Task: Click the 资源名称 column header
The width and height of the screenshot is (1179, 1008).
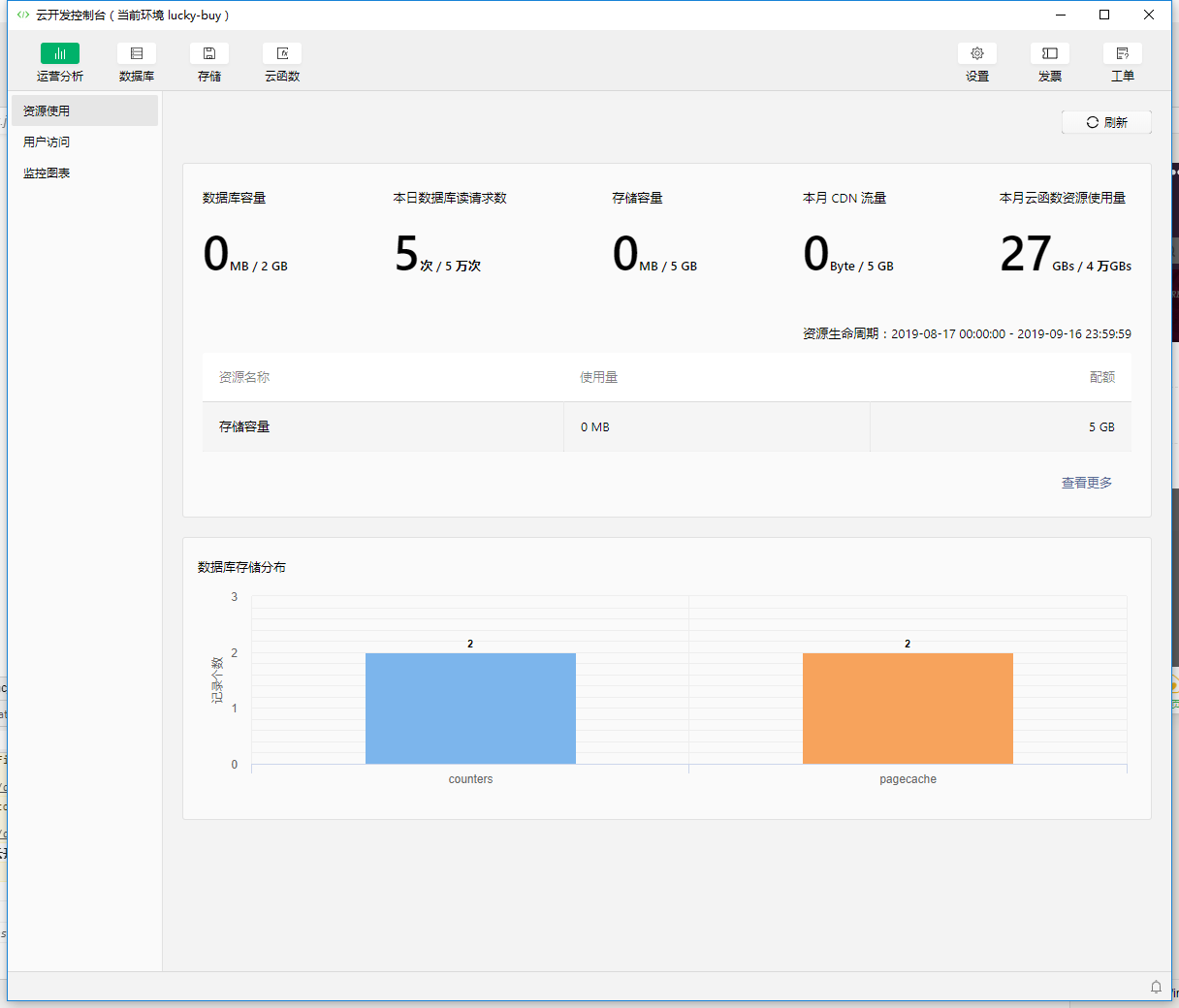Action: click(244, 377)
